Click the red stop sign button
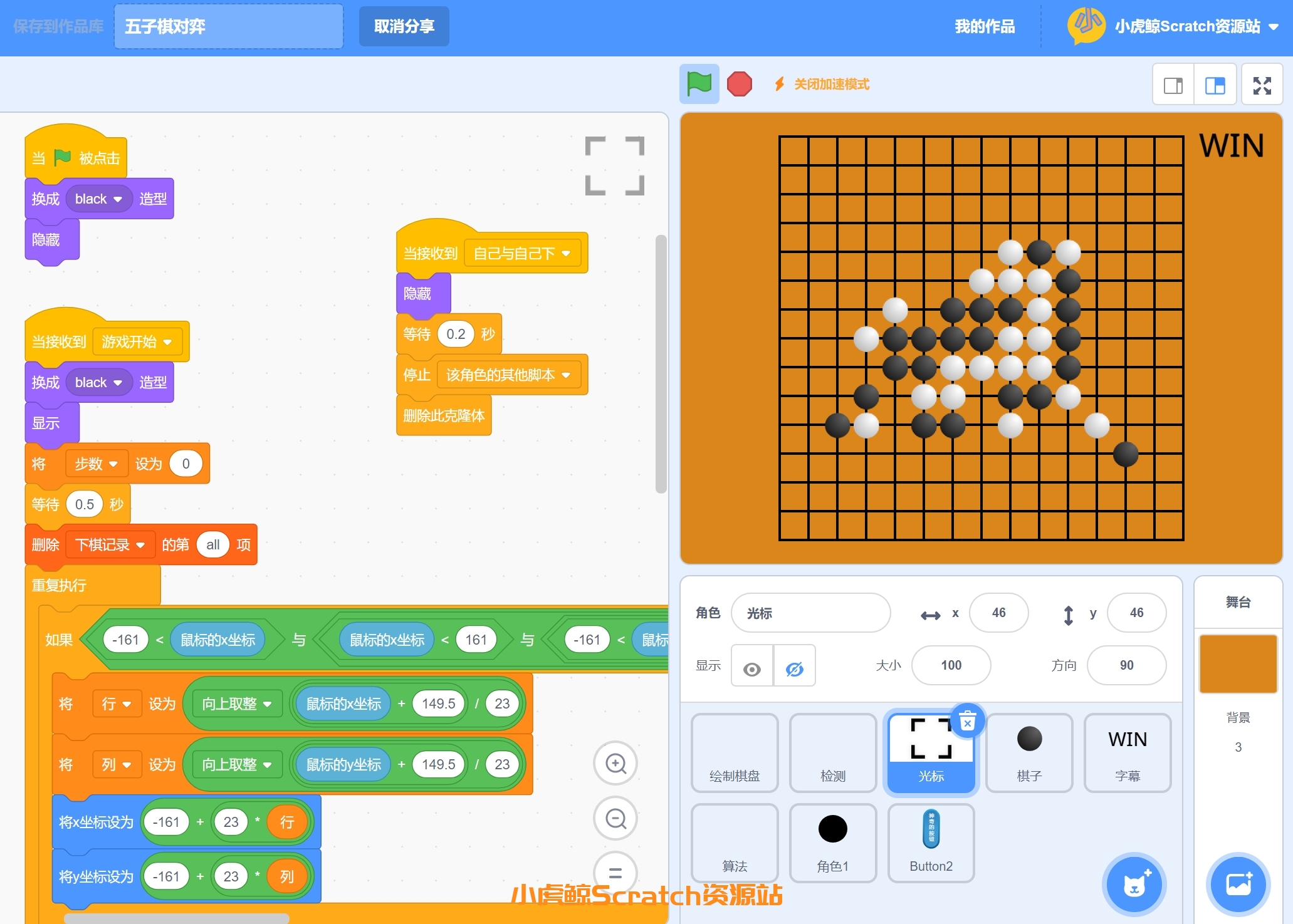Screen dimensions: 1293x924 click(739, 84)
